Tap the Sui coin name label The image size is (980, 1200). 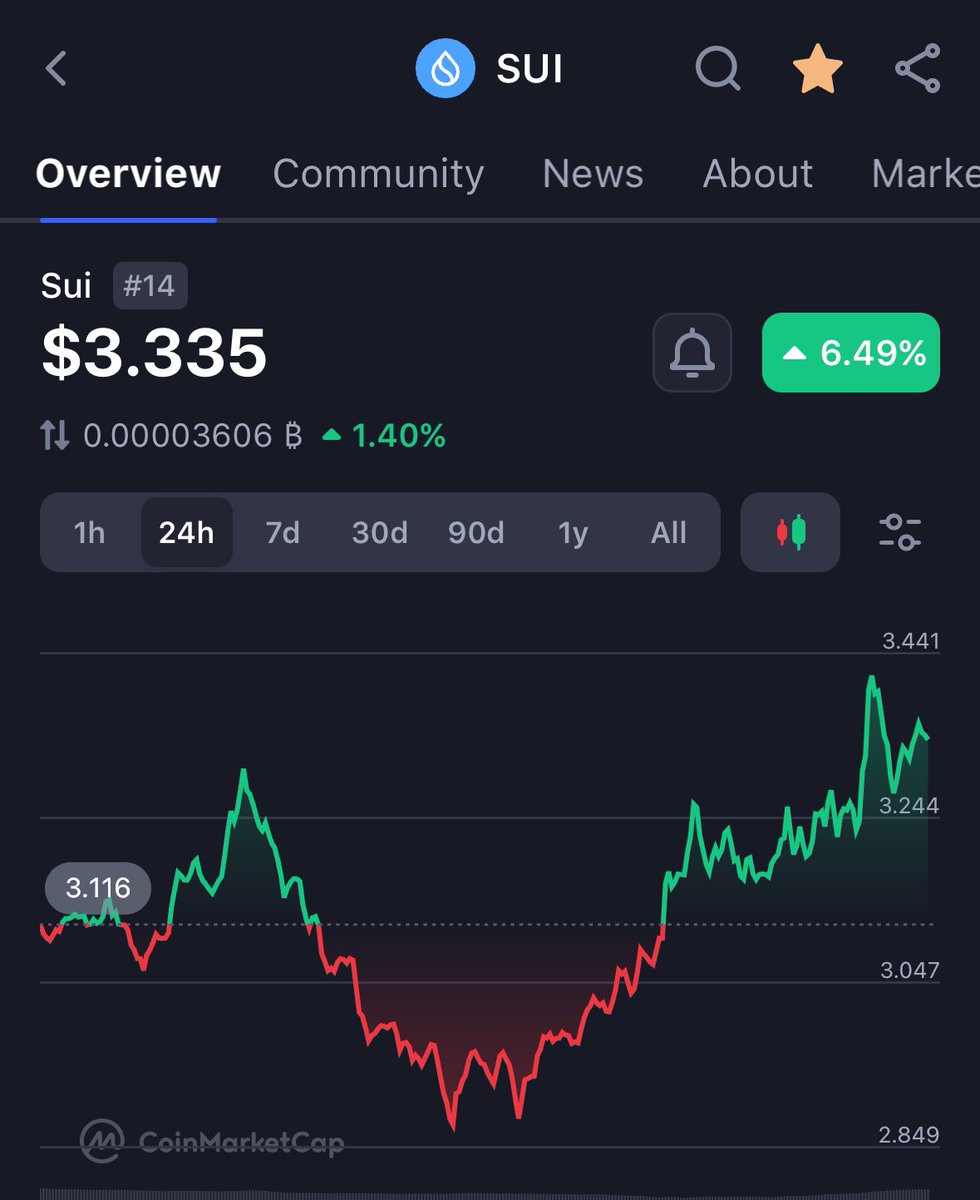pos(66,286)
